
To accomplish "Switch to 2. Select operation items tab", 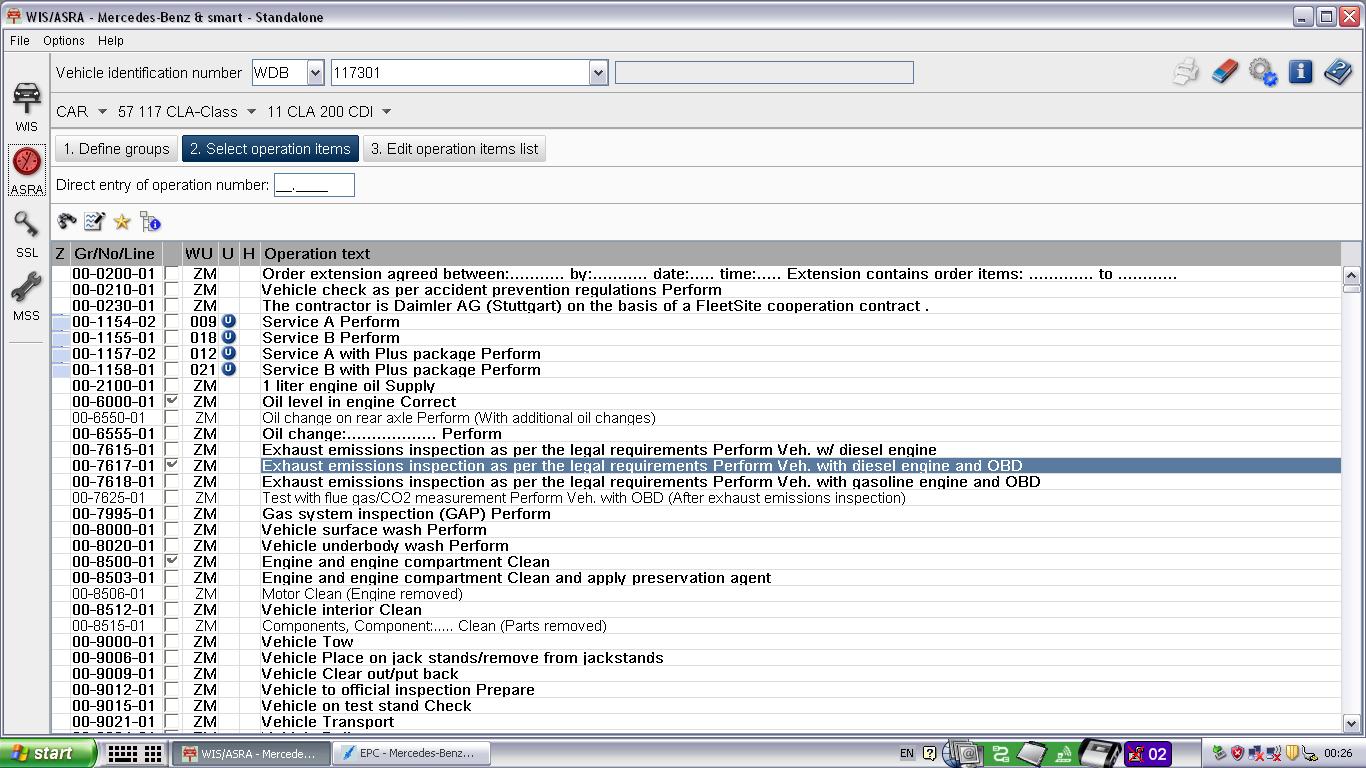I will tap(270, 148).
